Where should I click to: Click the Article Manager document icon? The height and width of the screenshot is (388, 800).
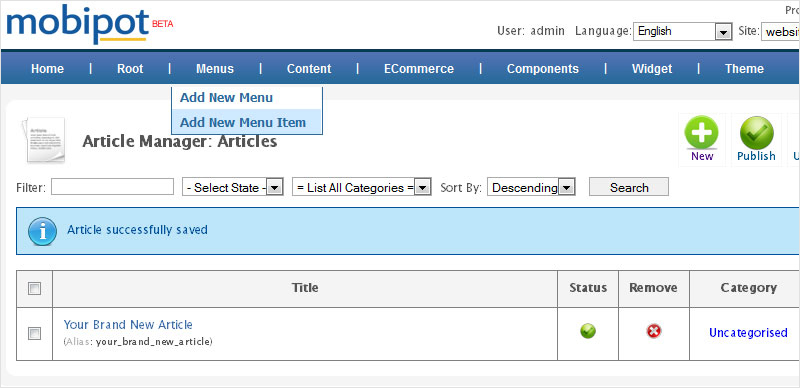pos(43,140)
